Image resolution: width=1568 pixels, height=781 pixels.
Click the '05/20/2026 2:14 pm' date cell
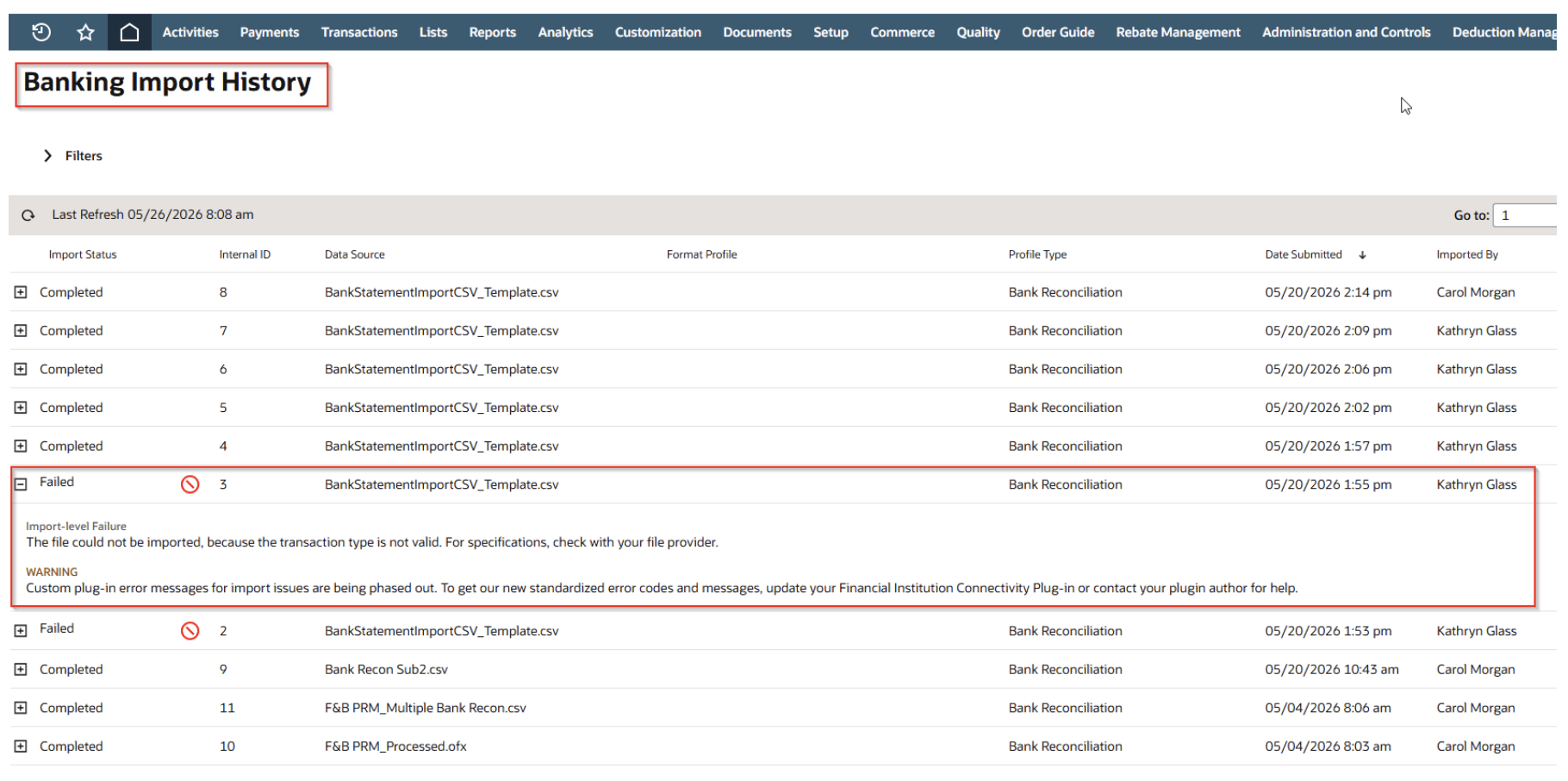(1328, 293)
